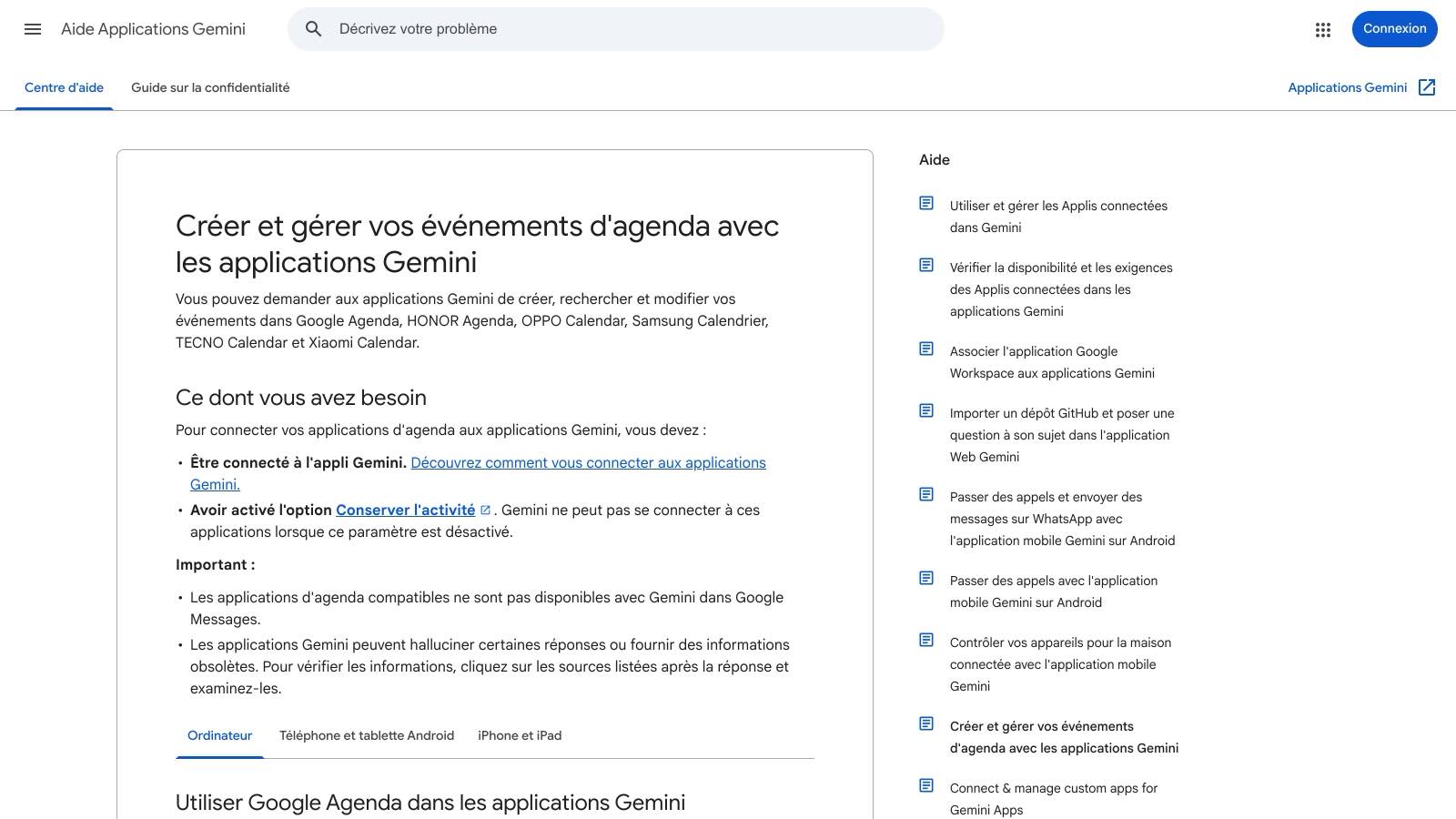Open Connect & manage custom apps article
1456x819 pixels.
click(x=1054, y=799)
